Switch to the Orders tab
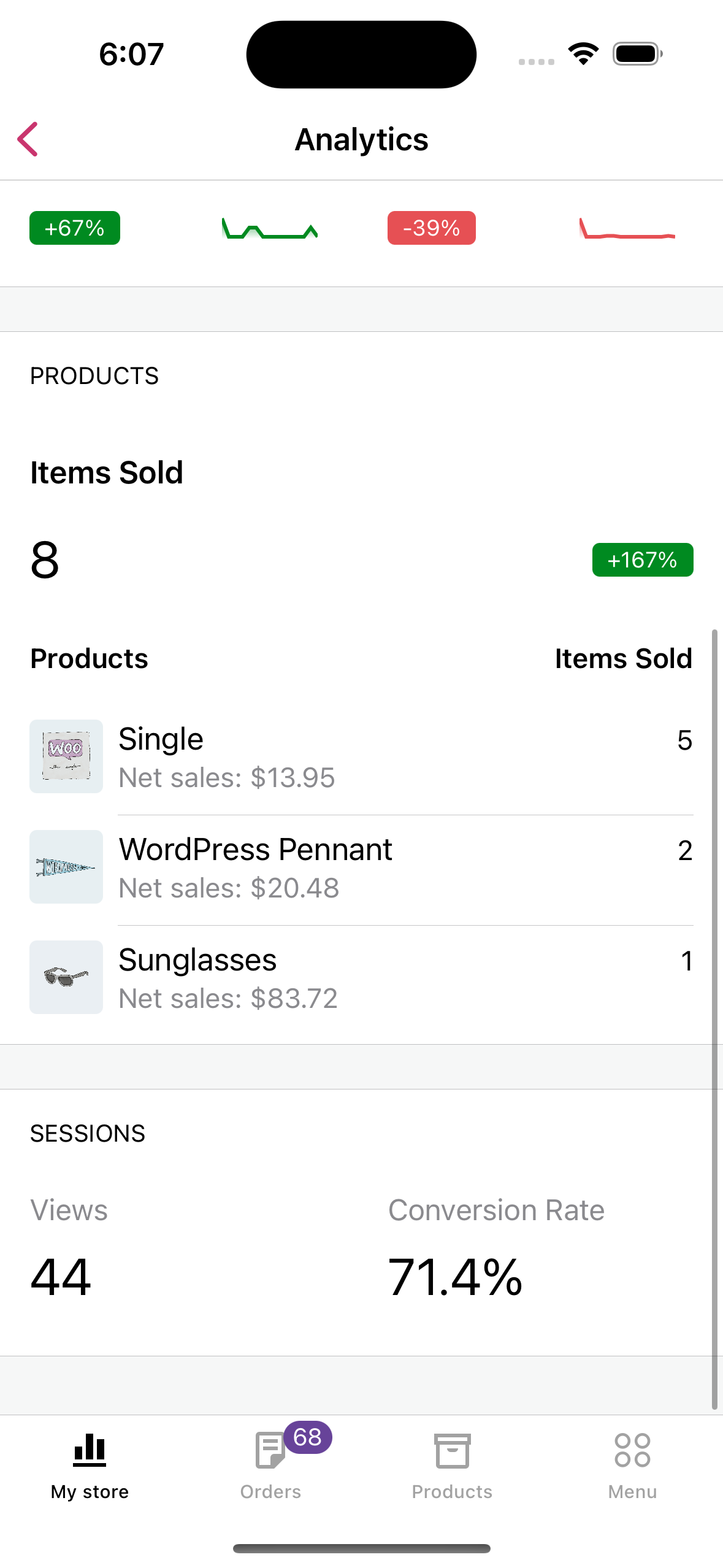The height and width of the screenshot is (1568, 723). click(270, 1466)
